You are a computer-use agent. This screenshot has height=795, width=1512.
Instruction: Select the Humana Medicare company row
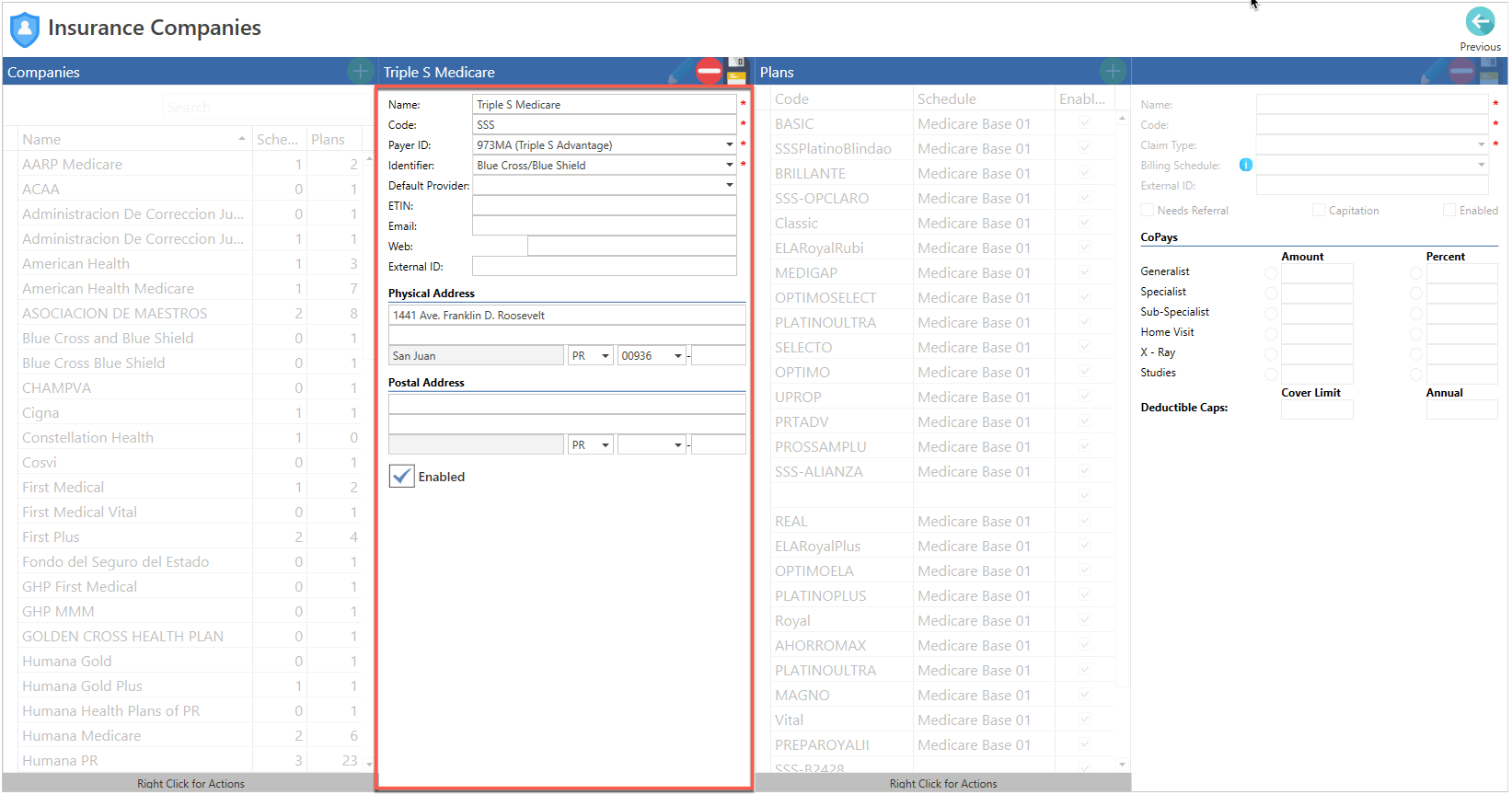(x=190, y=735)
